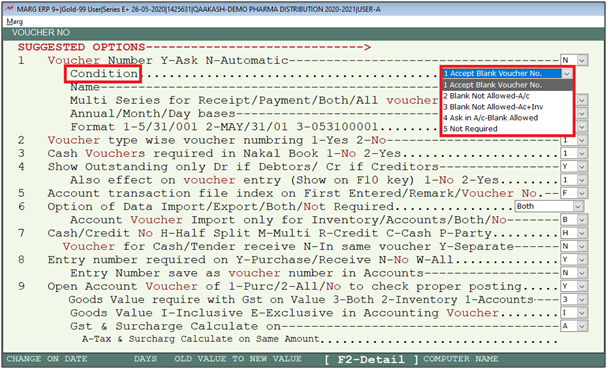This screenshot has height=369, width=608.
Task: Click the MARG ERP title bar logo icon
Action: click(x=9, y=9)
